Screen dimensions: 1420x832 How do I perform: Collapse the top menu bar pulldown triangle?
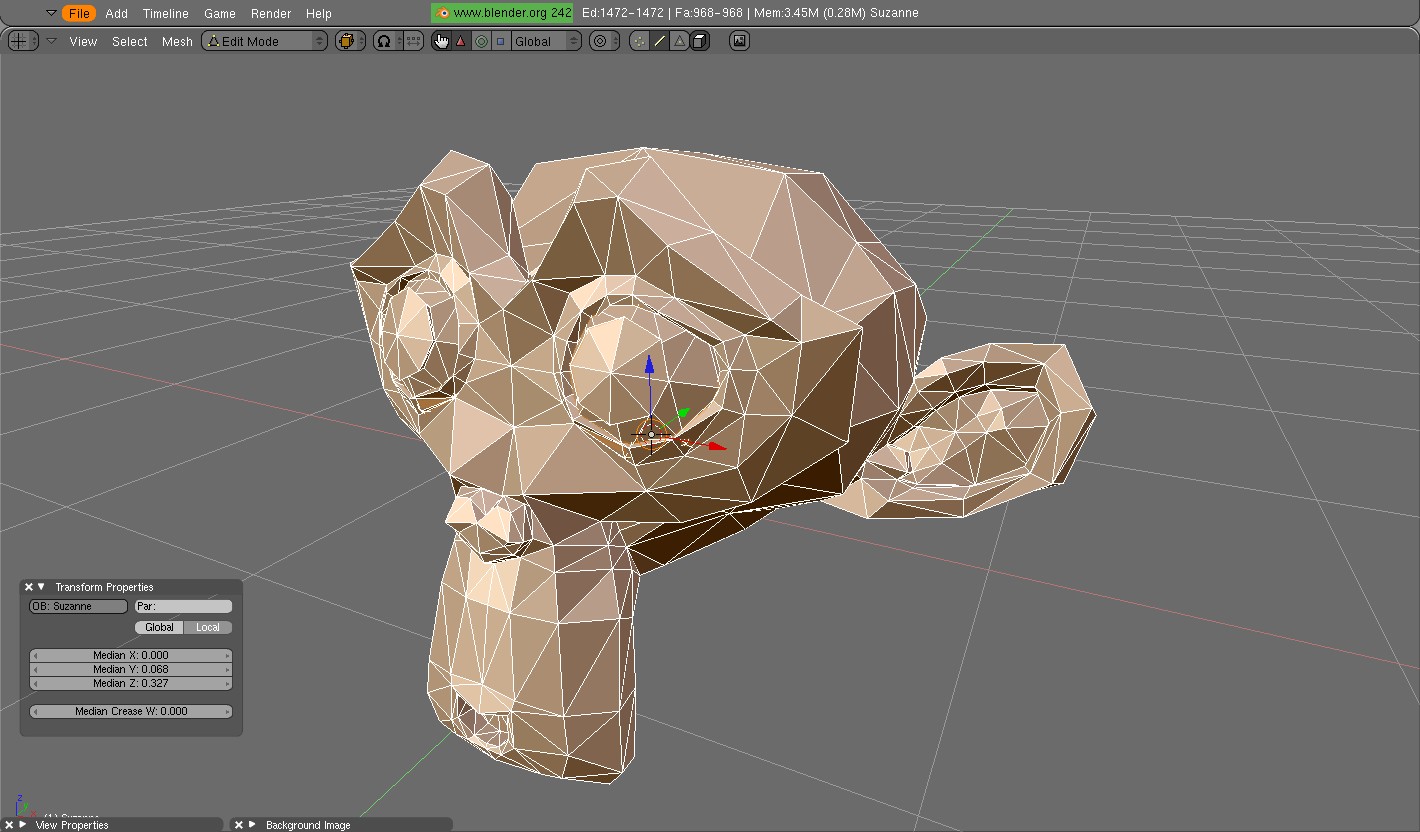(x=51, y=13)
